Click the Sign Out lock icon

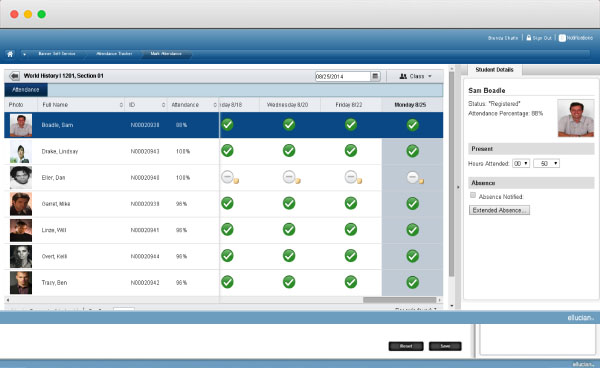528,38
